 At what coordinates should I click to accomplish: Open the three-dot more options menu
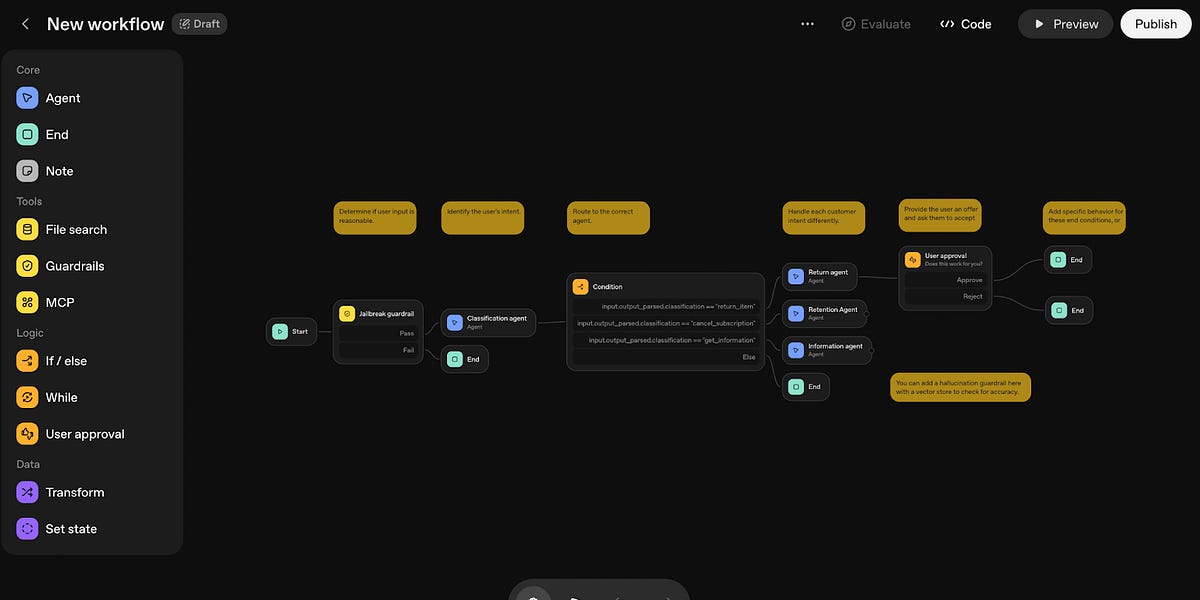807,24
